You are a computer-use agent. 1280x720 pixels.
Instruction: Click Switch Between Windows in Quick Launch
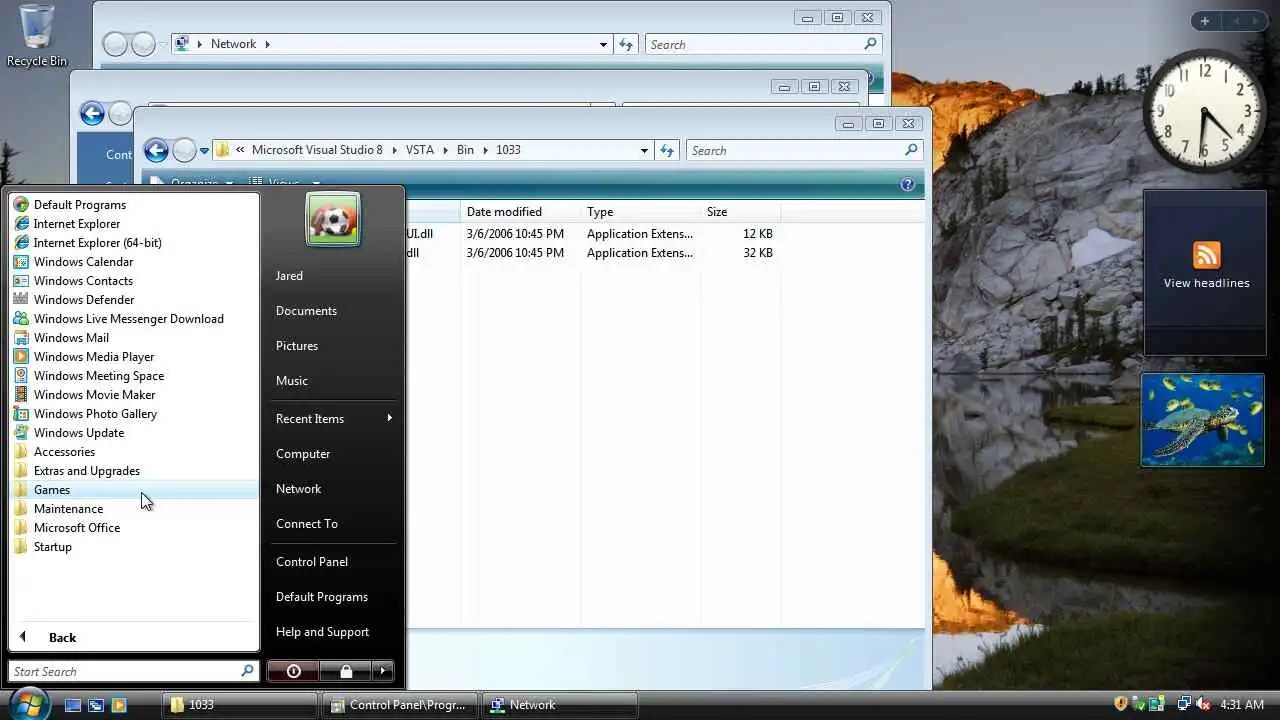click(x=96, y=705)
